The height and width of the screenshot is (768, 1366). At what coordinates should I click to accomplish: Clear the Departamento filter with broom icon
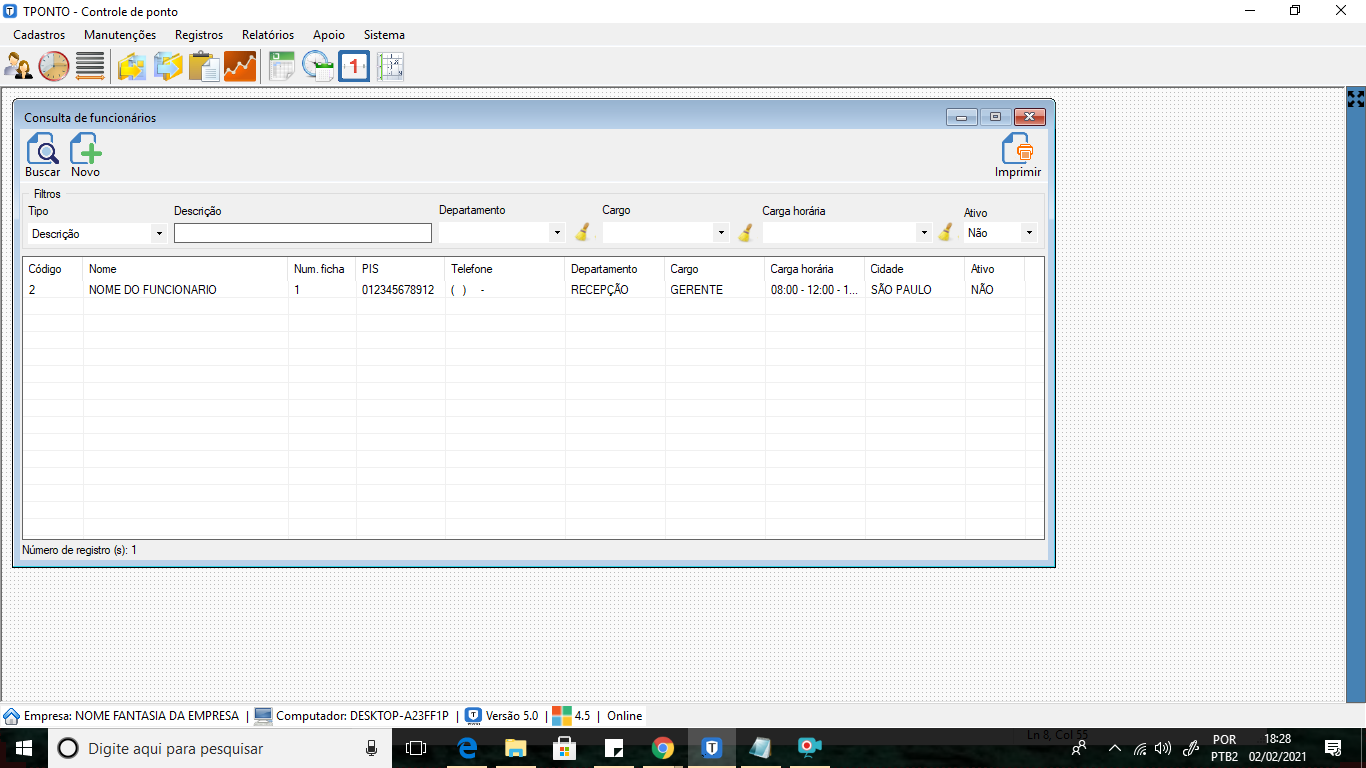(x=582, y=232)
